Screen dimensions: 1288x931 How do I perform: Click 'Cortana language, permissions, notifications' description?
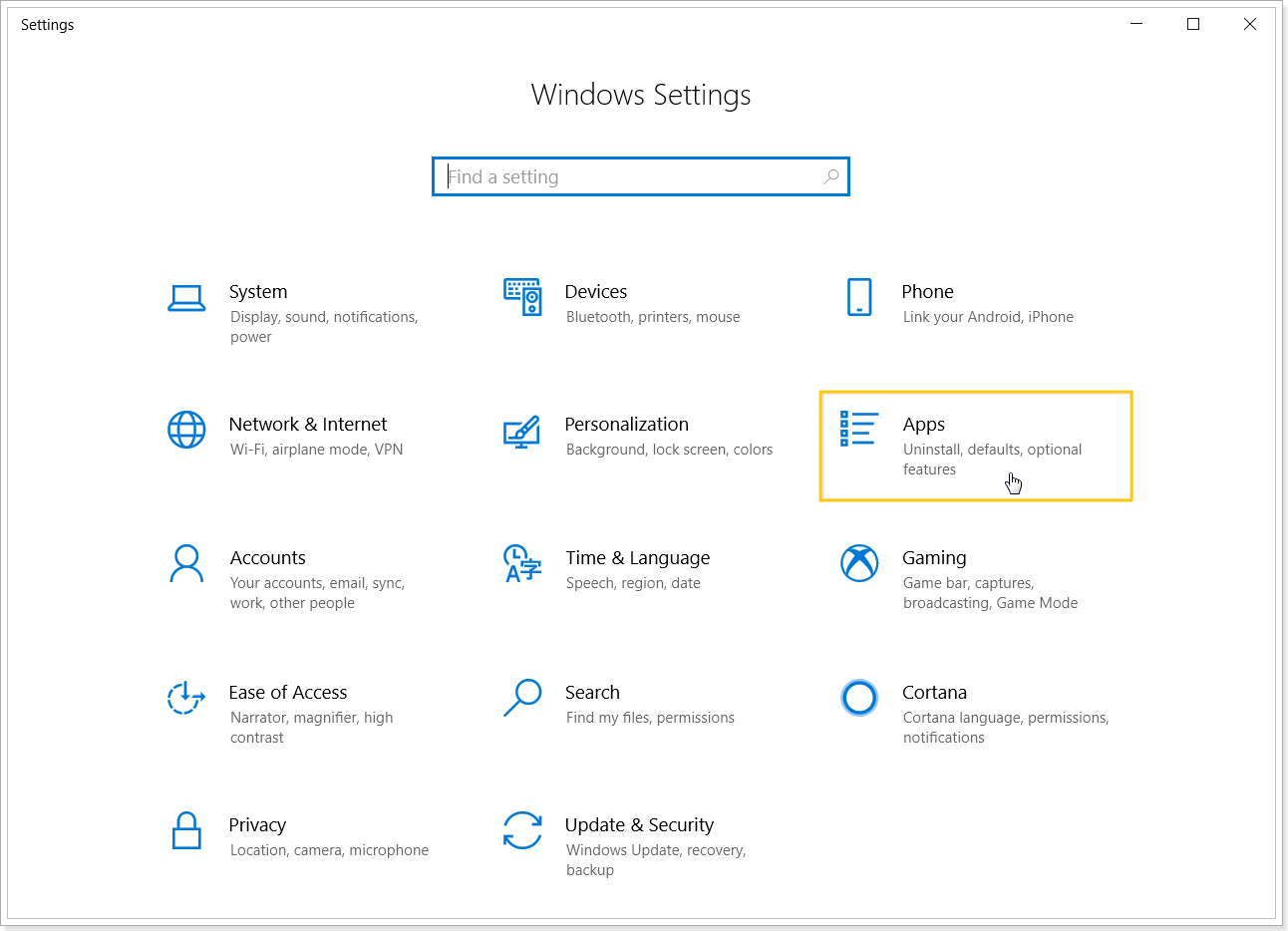pyautogui.click(x=1006, y=728)
